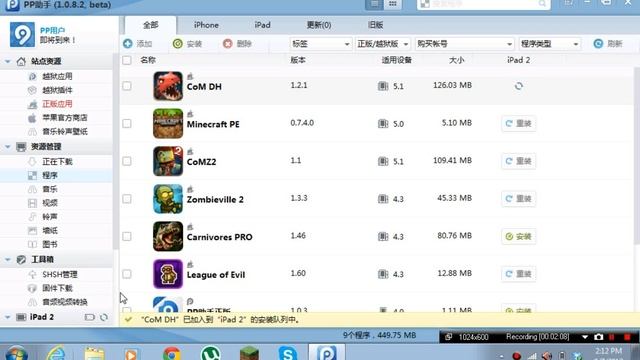
Task: Reinstall Minecraft PE with 重装 button
Action: (x=518, y=124)
